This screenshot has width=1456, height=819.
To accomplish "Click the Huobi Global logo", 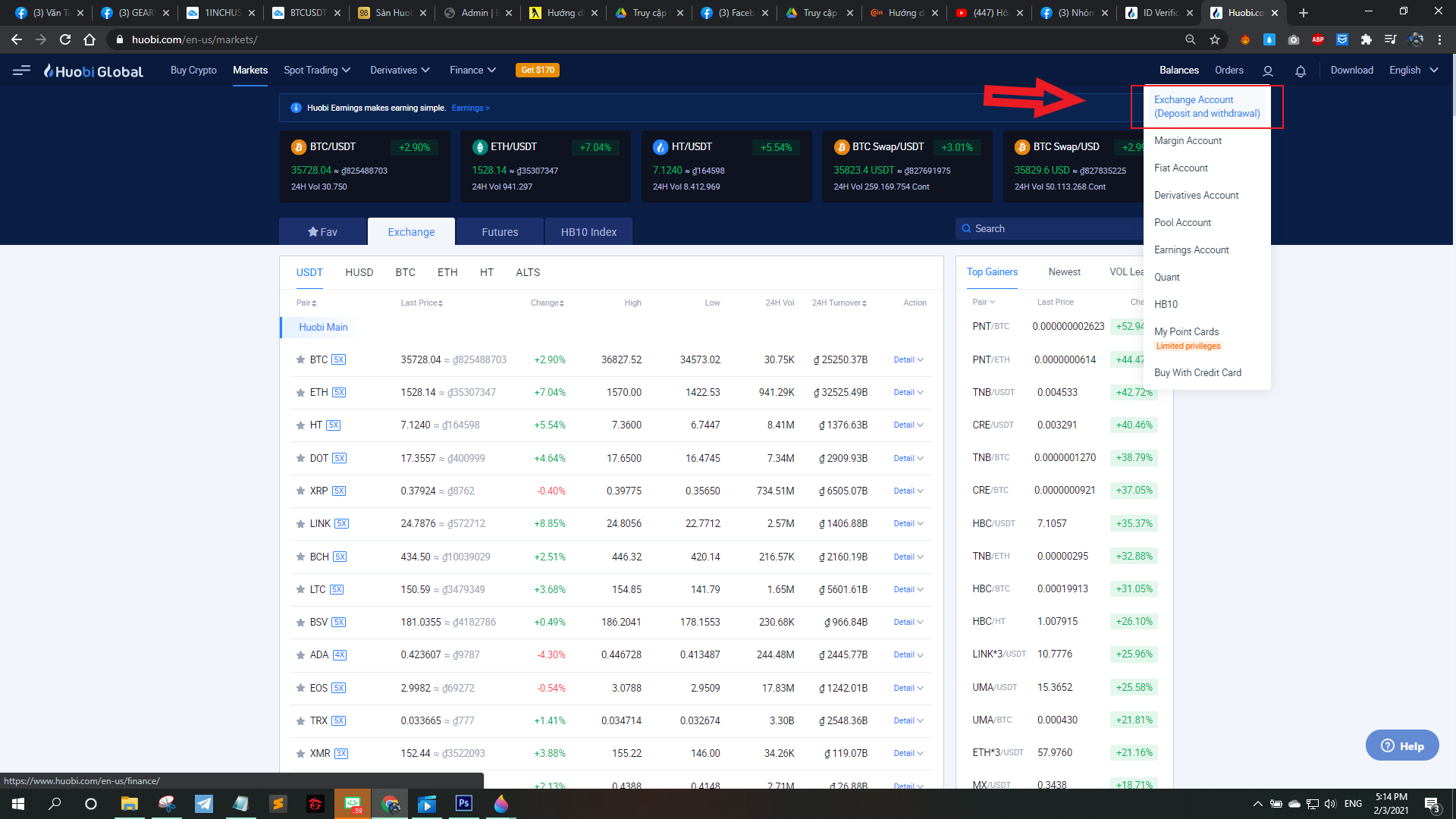I will coord(93,71).
